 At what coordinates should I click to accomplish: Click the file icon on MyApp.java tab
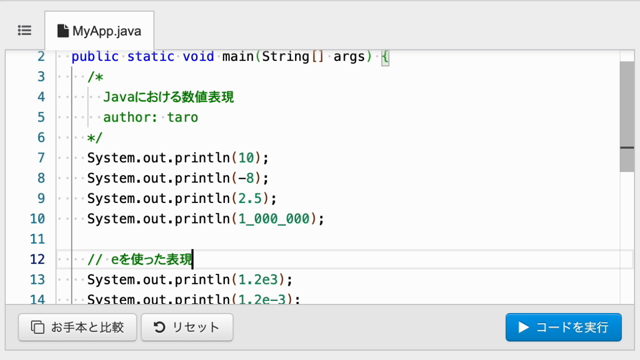point(62,31)
